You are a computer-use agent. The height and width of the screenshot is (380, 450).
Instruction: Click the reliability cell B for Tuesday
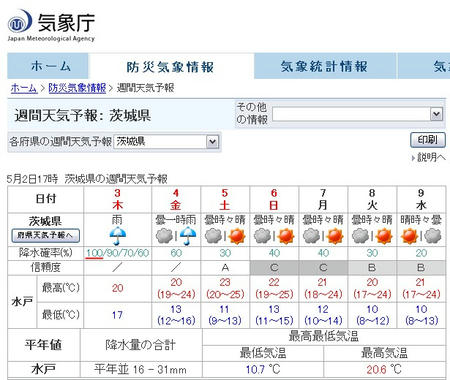pyautogui.click(x=372, y=268)
